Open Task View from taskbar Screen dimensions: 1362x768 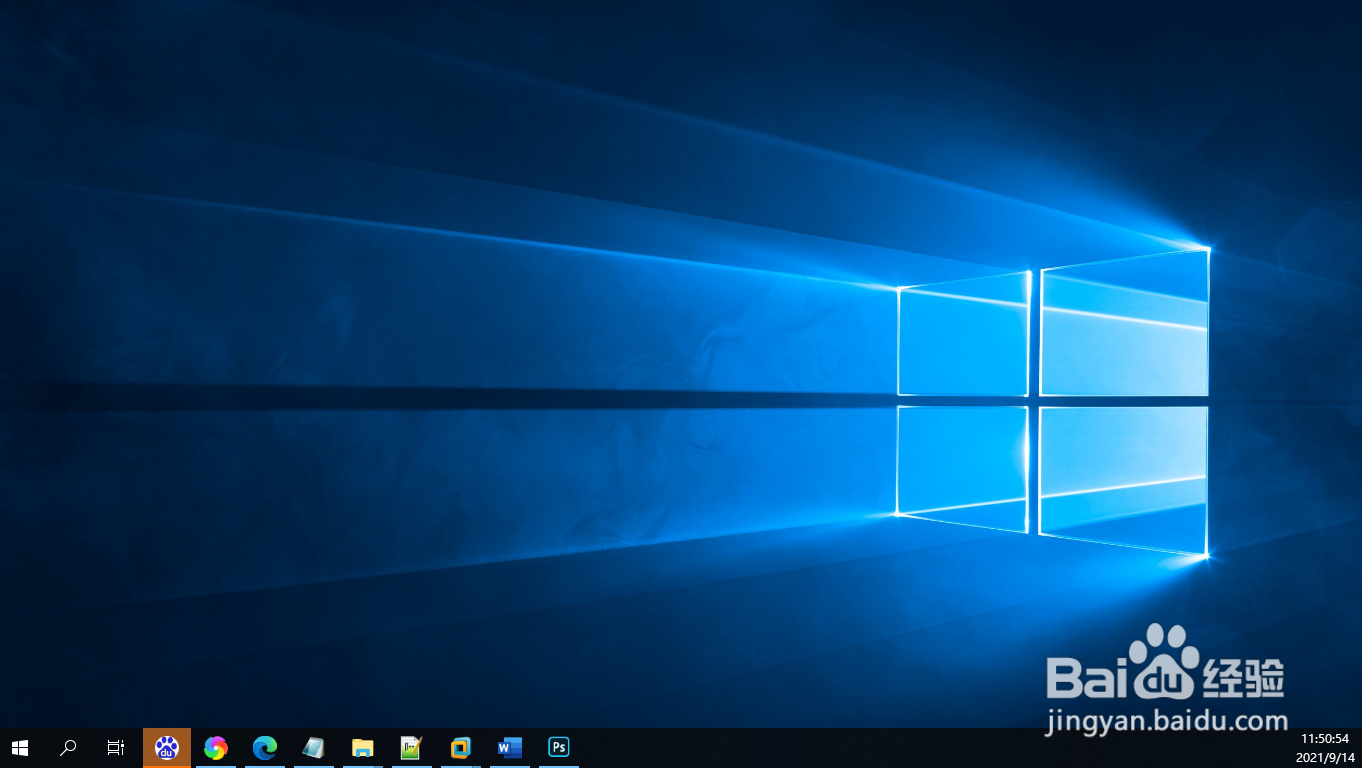(116, 747)
